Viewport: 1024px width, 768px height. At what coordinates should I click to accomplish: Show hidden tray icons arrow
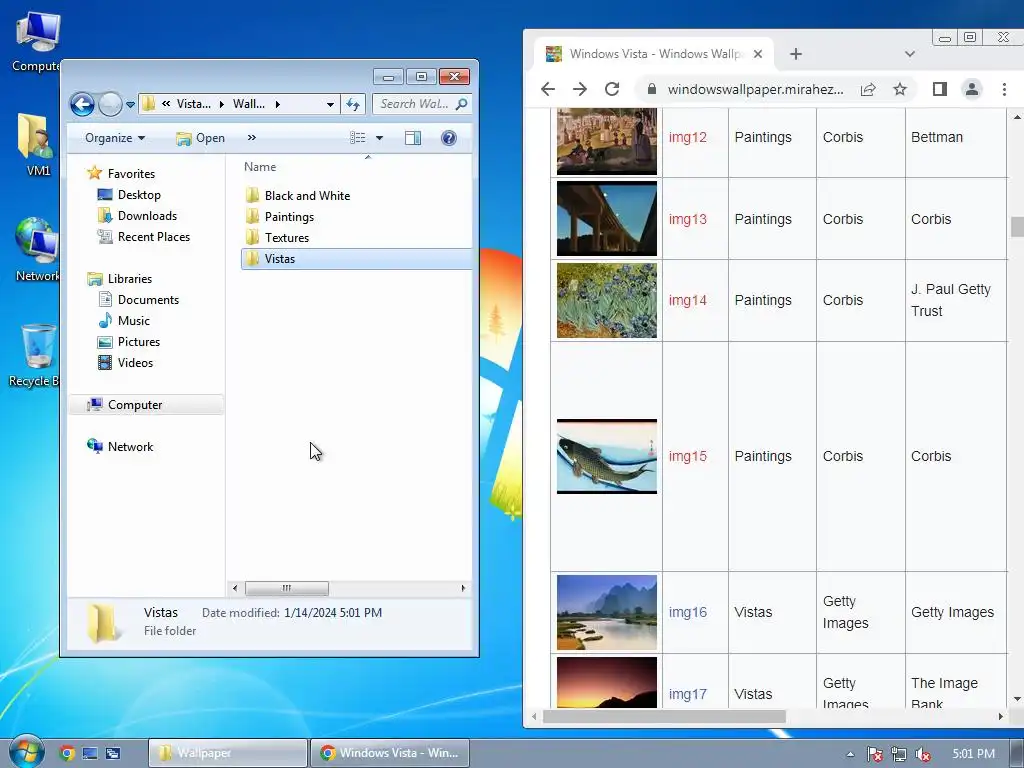coord(850,754)
